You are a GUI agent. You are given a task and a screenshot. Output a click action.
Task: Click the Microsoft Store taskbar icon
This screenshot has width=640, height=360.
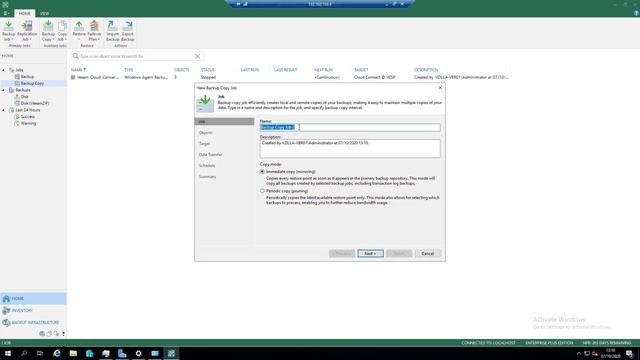coord(89,353)
